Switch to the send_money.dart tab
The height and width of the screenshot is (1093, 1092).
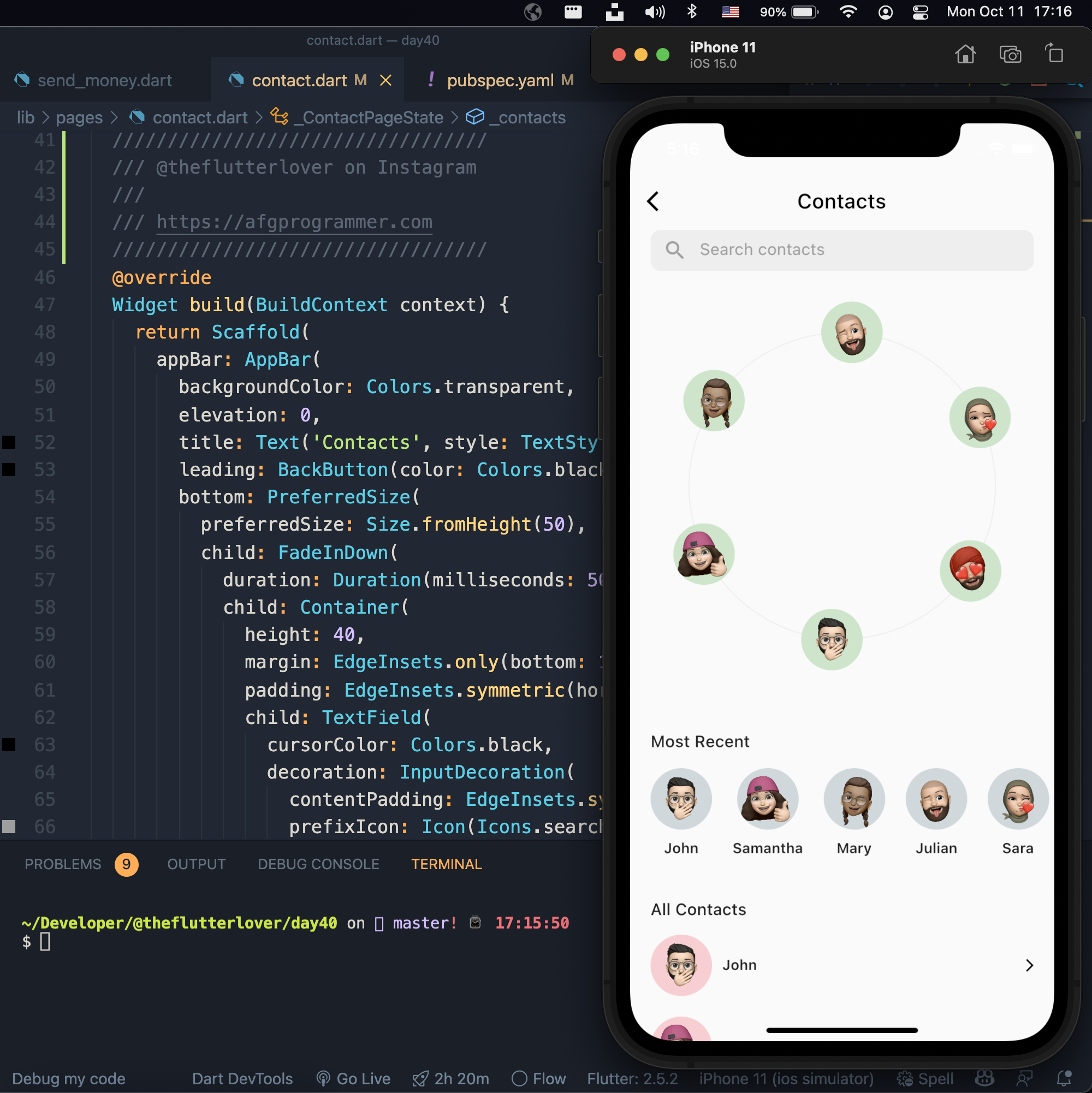point(104,80)
